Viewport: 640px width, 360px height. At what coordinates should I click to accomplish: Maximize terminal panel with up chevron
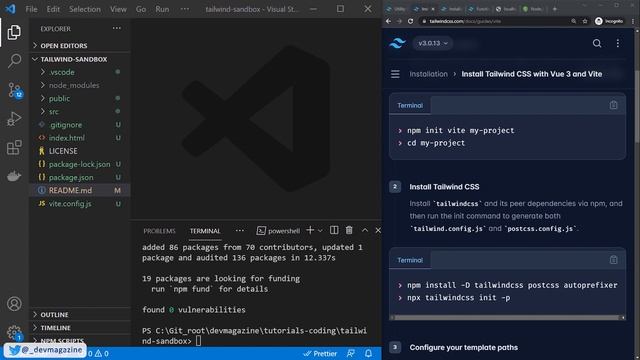pos(364,230)
